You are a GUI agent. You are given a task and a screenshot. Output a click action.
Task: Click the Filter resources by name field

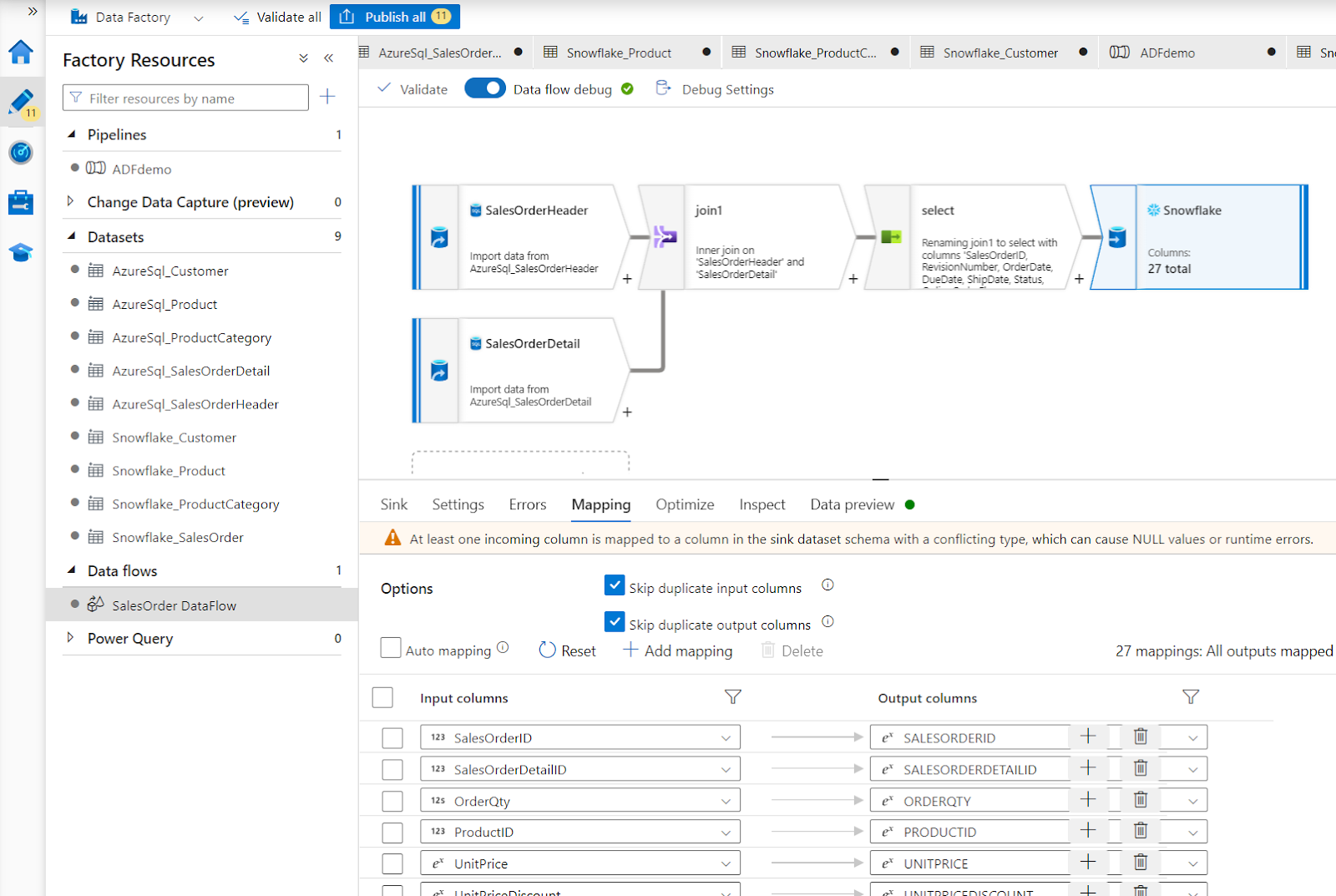tap(185, 97)
